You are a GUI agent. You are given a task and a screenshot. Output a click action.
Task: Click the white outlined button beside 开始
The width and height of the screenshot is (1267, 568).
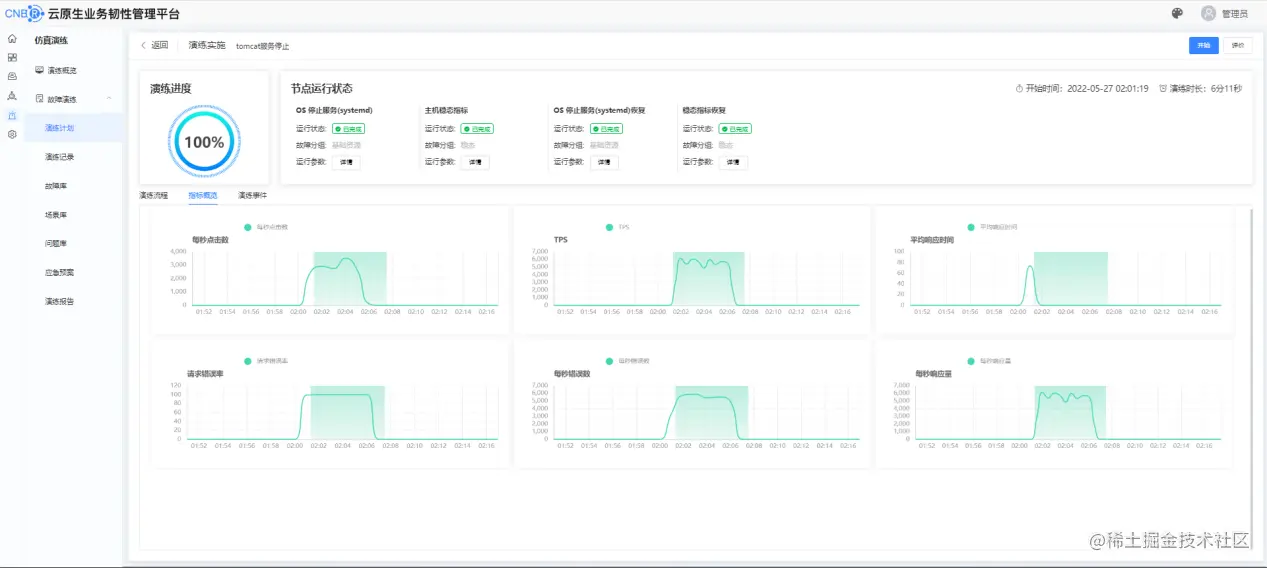click(x=1237, y=45)
